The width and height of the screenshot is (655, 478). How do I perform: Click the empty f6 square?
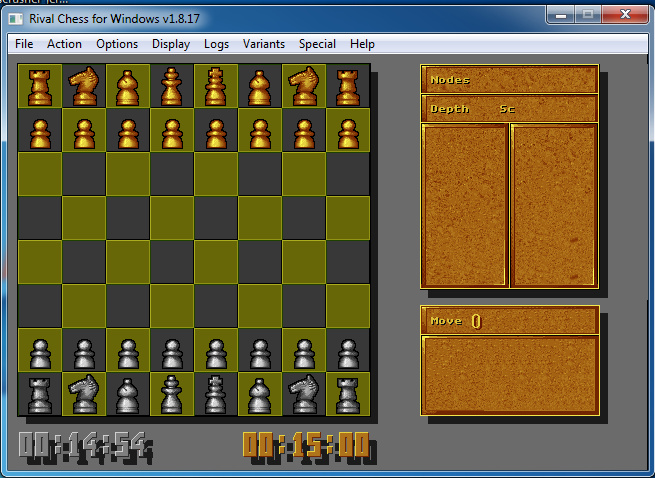coord(260,174)
